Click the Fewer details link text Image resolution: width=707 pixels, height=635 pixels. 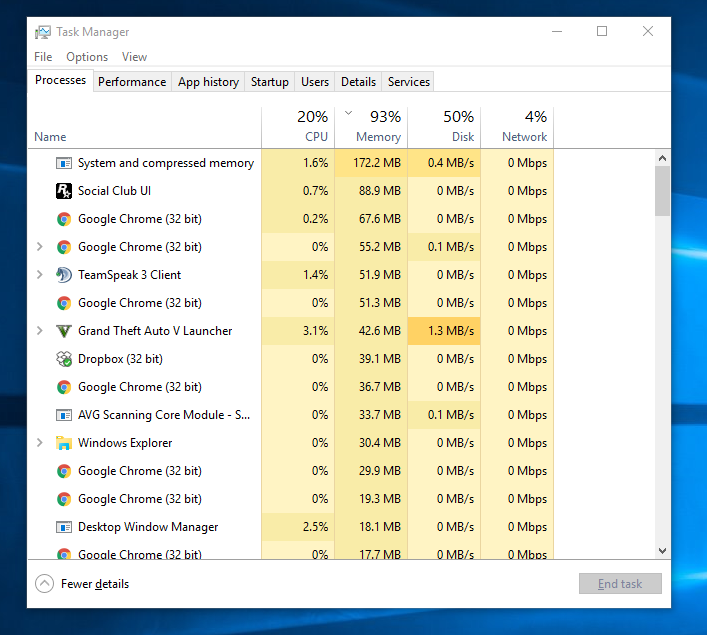click(x=95, y=584)
